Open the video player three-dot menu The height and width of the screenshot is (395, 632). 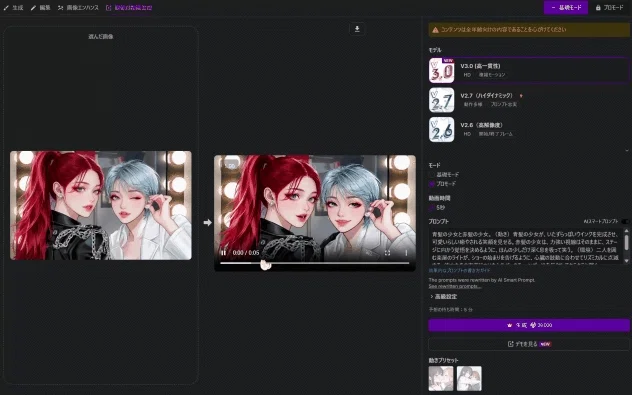pyautogui.click(x=406, y=253)
